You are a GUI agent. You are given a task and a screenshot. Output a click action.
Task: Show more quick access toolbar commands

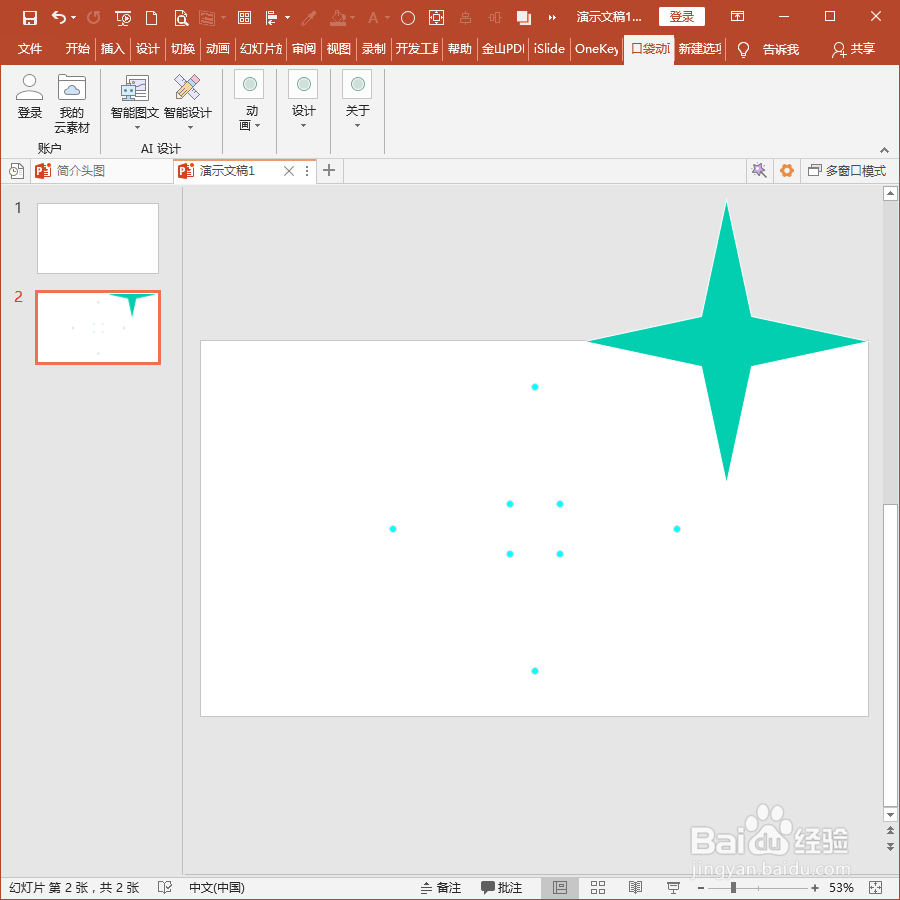pos(552,18)
